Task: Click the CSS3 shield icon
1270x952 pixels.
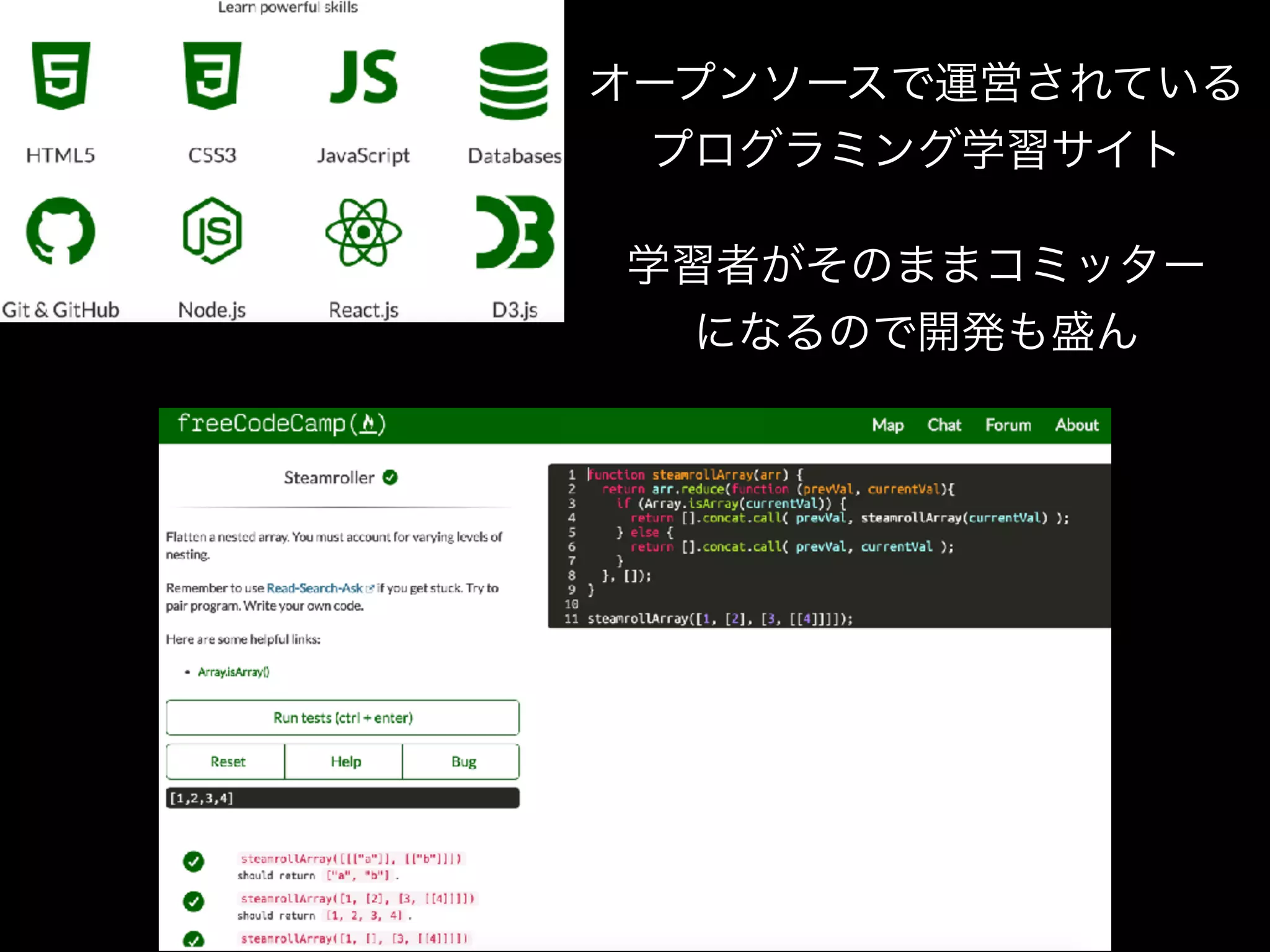Action: click(212, 75)
